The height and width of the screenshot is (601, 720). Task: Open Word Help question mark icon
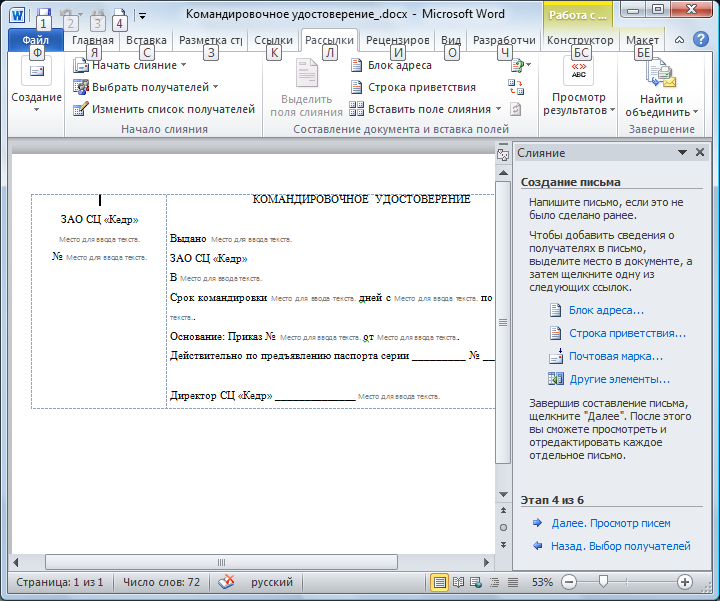(x=700, y=40)
